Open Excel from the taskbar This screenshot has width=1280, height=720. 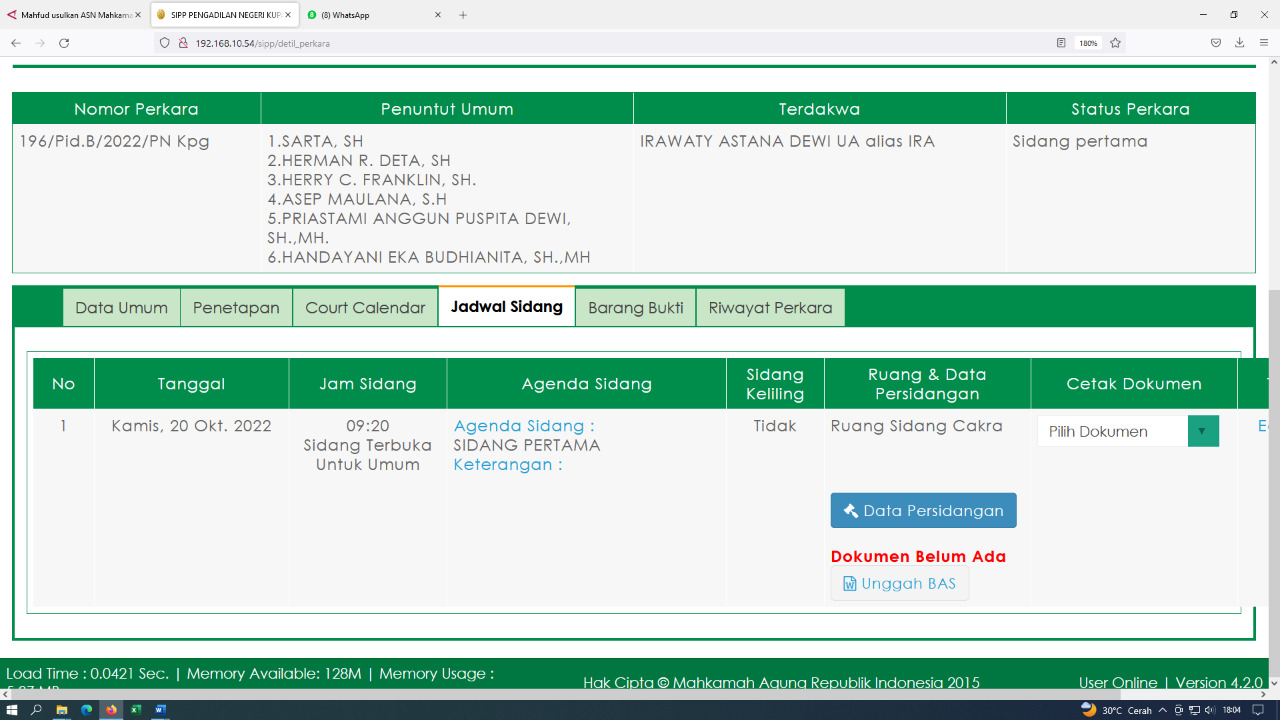(135, 710)
